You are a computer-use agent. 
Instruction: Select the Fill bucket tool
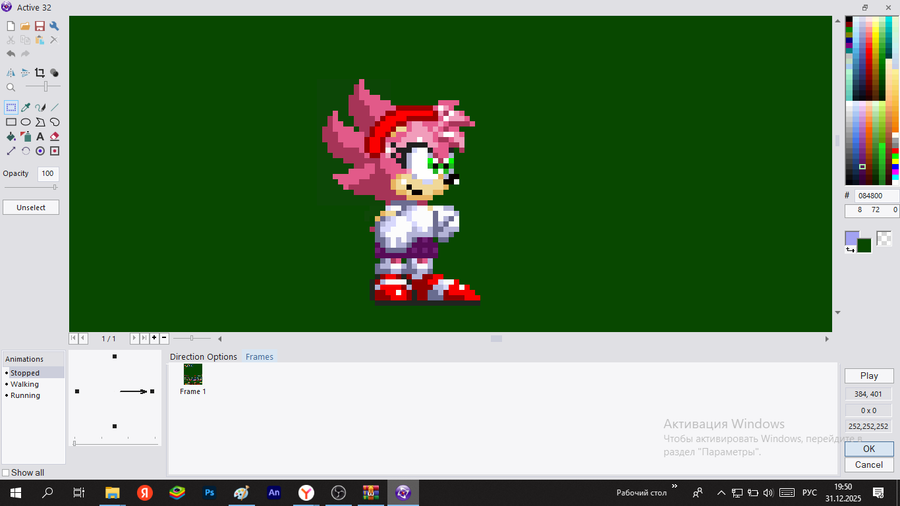pyautogui.click(x=11, y=137)
